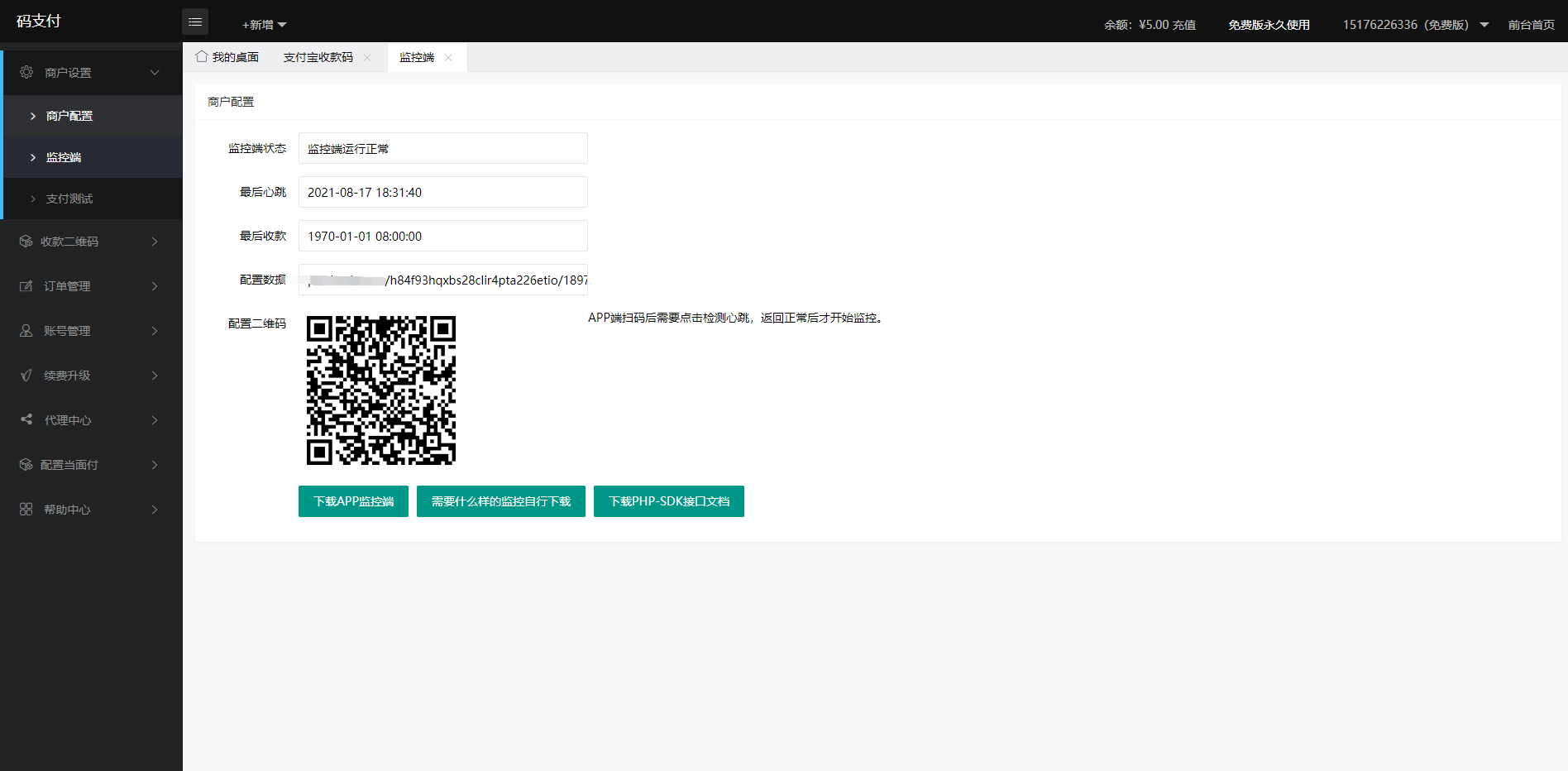Click the 续费升级 icon in sidebar

[26, 376]
